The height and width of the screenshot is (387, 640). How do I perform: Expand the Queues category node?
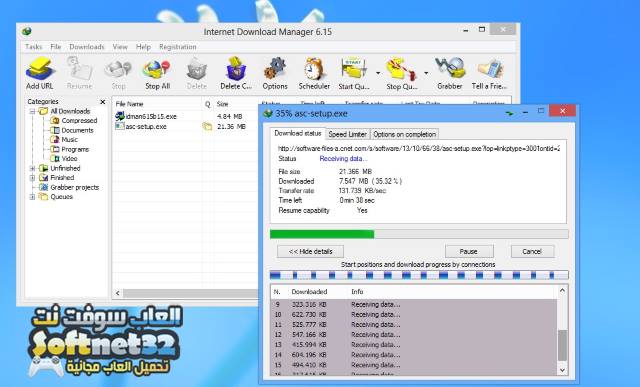tap(32, 197)
